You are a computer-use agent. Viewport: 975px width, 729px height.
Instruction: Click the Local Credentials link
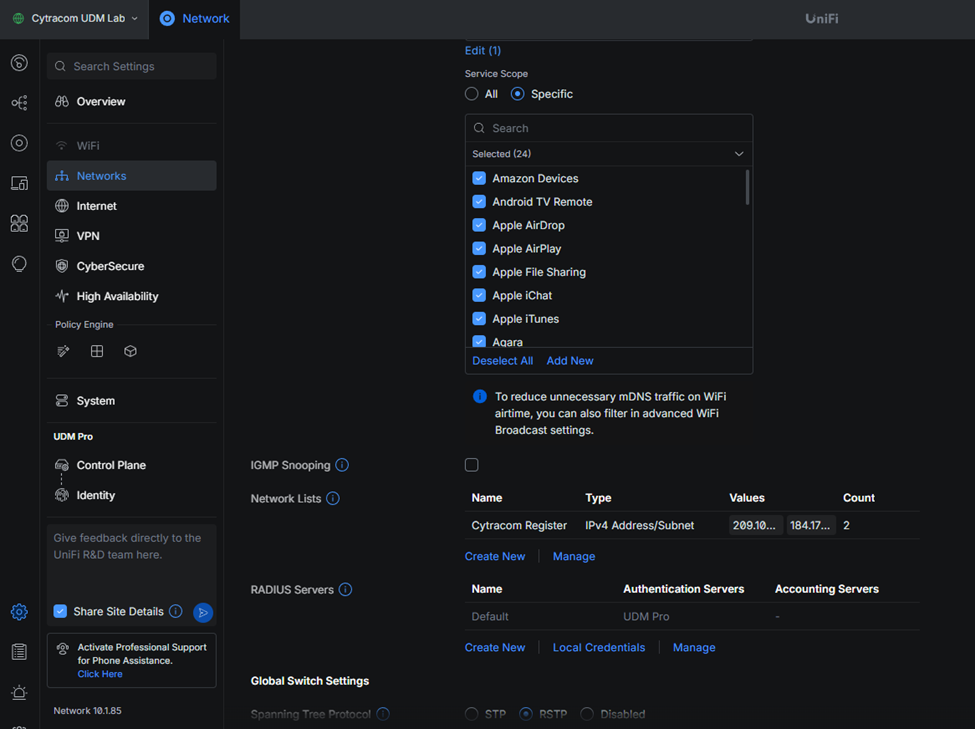click(598, 648)
